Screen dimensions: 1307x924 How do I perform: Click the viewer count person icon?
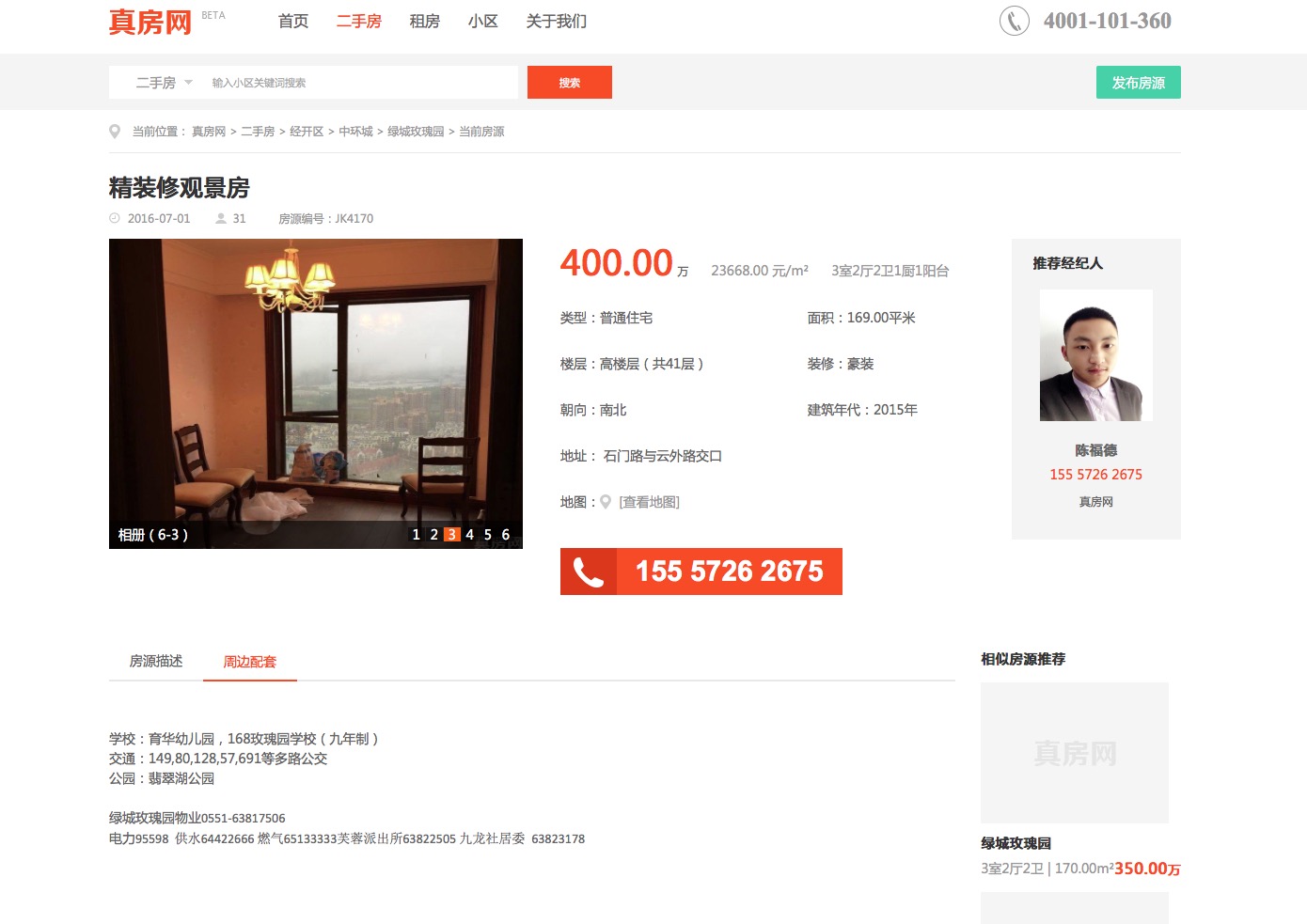point(221,218)
